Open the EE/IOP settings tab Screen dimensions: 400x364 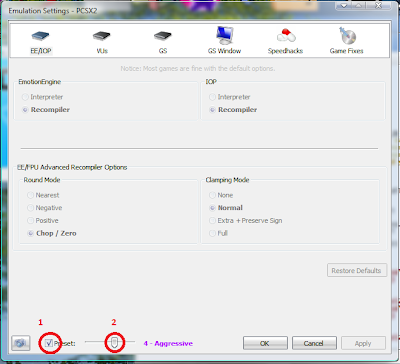(41, 41)
